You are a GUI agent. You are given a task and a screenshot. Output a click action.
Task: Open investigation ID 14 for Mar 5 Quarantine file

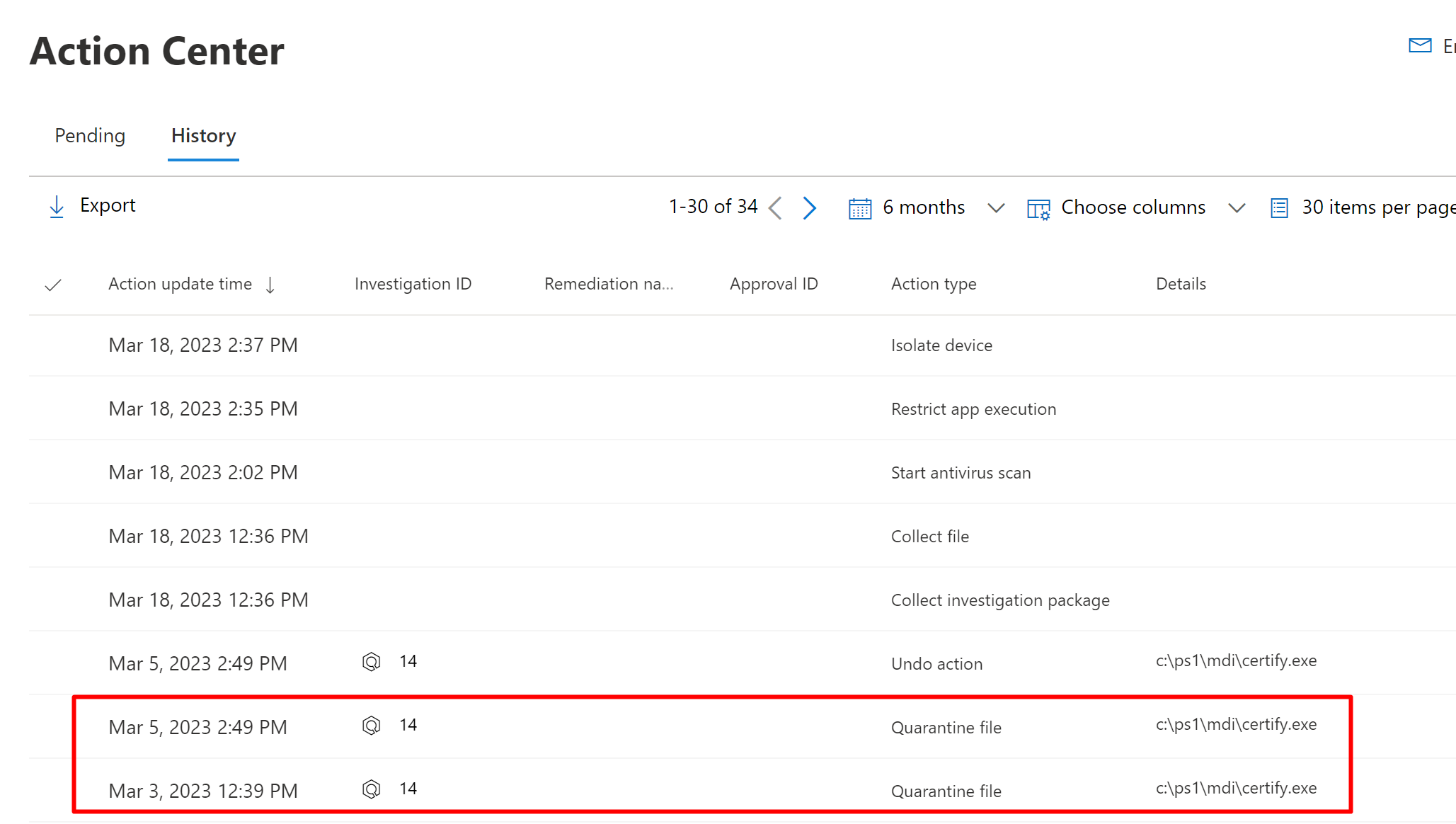point(408,725)
